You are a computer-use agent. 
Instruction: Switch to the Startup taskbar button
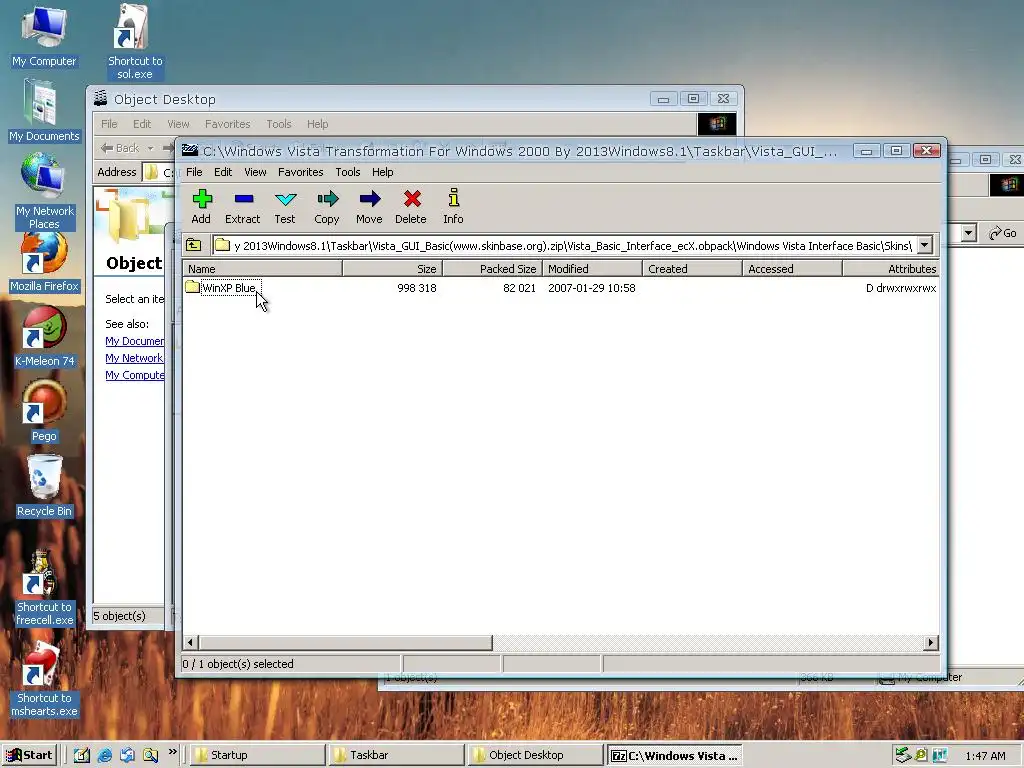coord(257,755)
